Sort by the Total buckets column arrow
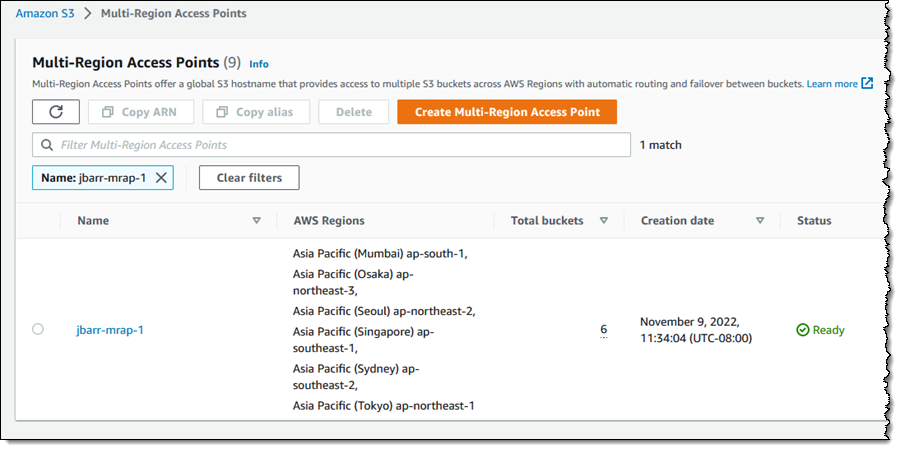 (604, 221)
